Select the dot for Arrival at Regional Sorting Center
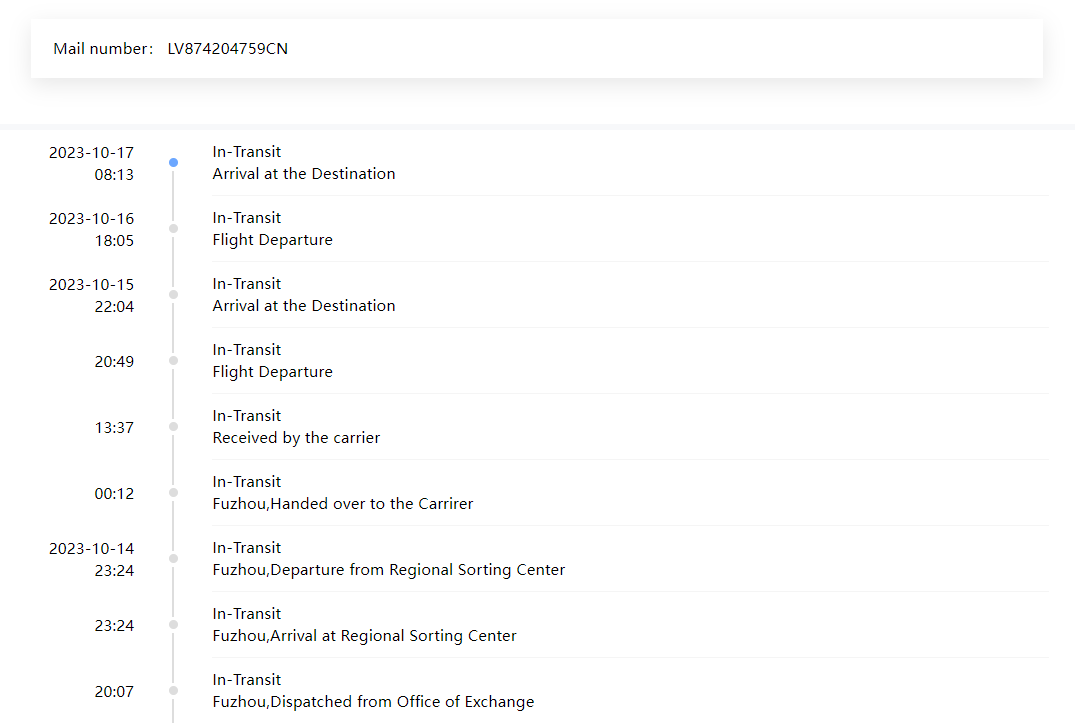This screenshot has height=723, width=1075. (x=173, y=624)
